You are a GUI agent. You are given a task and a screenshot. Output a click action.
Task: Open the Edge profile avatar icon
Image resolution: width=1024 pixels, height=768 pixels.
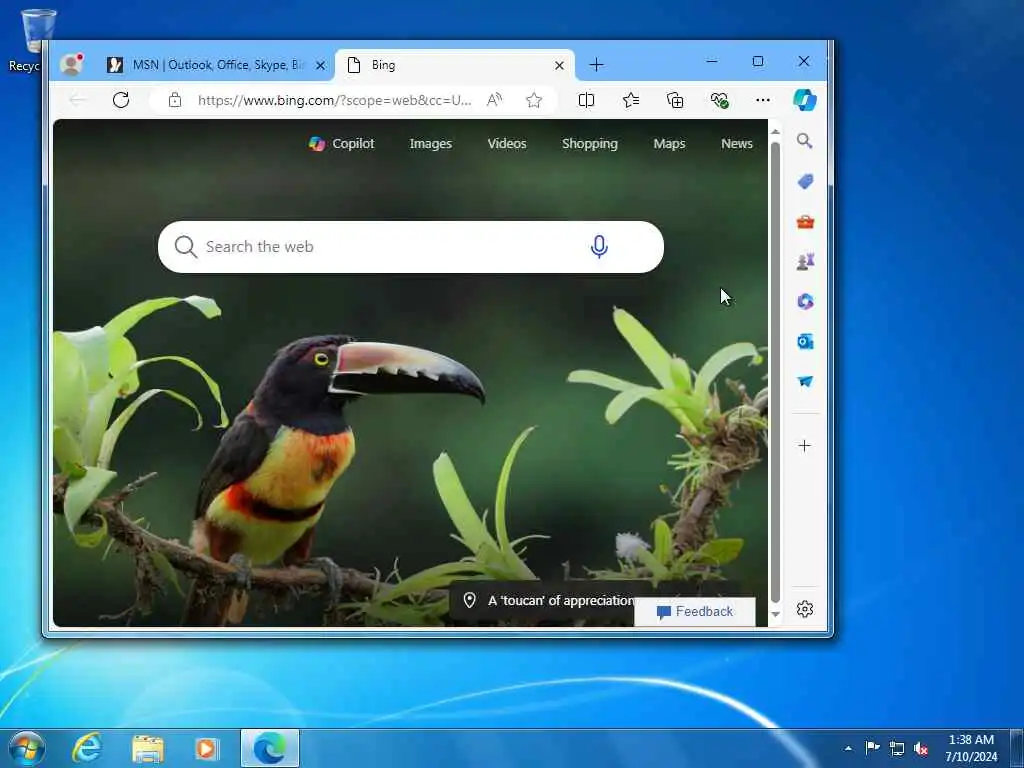pos(71,65)
